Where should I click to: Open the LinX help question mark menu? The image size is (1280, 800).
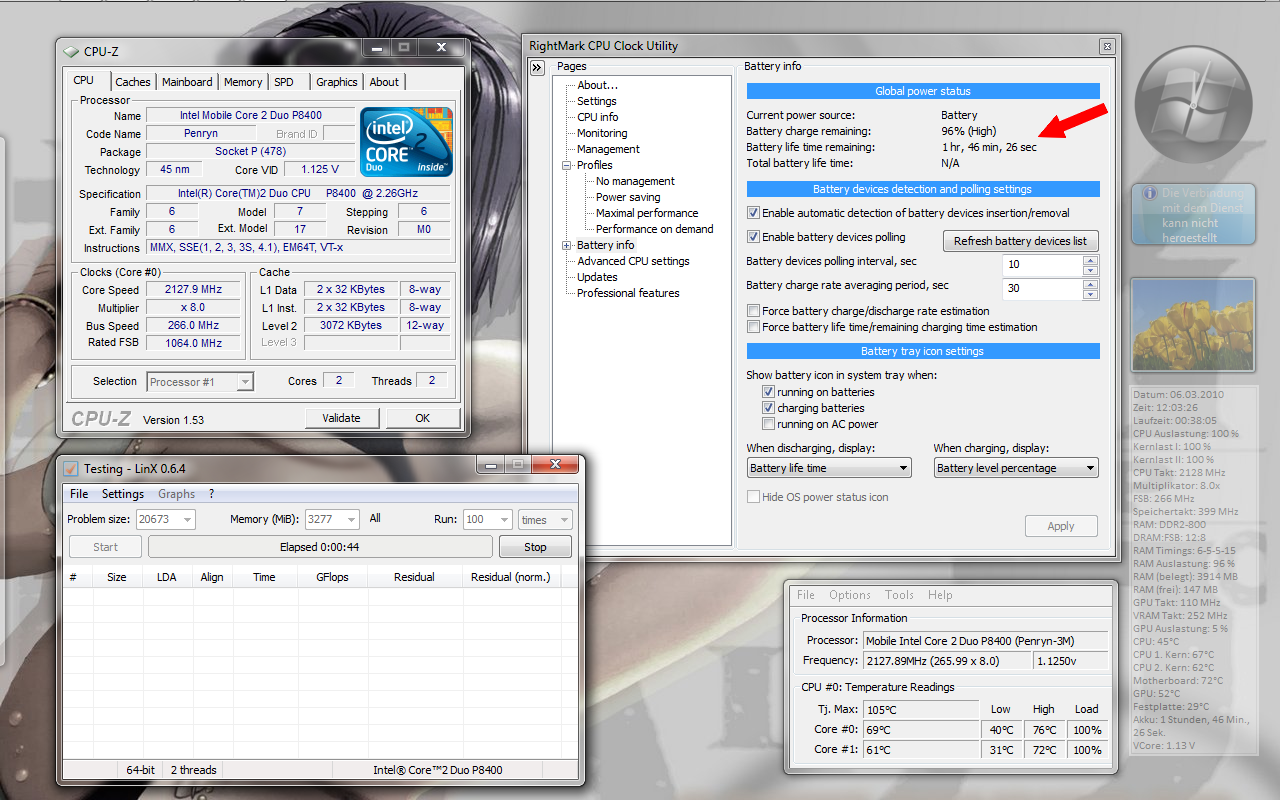(x=211, y=494)
